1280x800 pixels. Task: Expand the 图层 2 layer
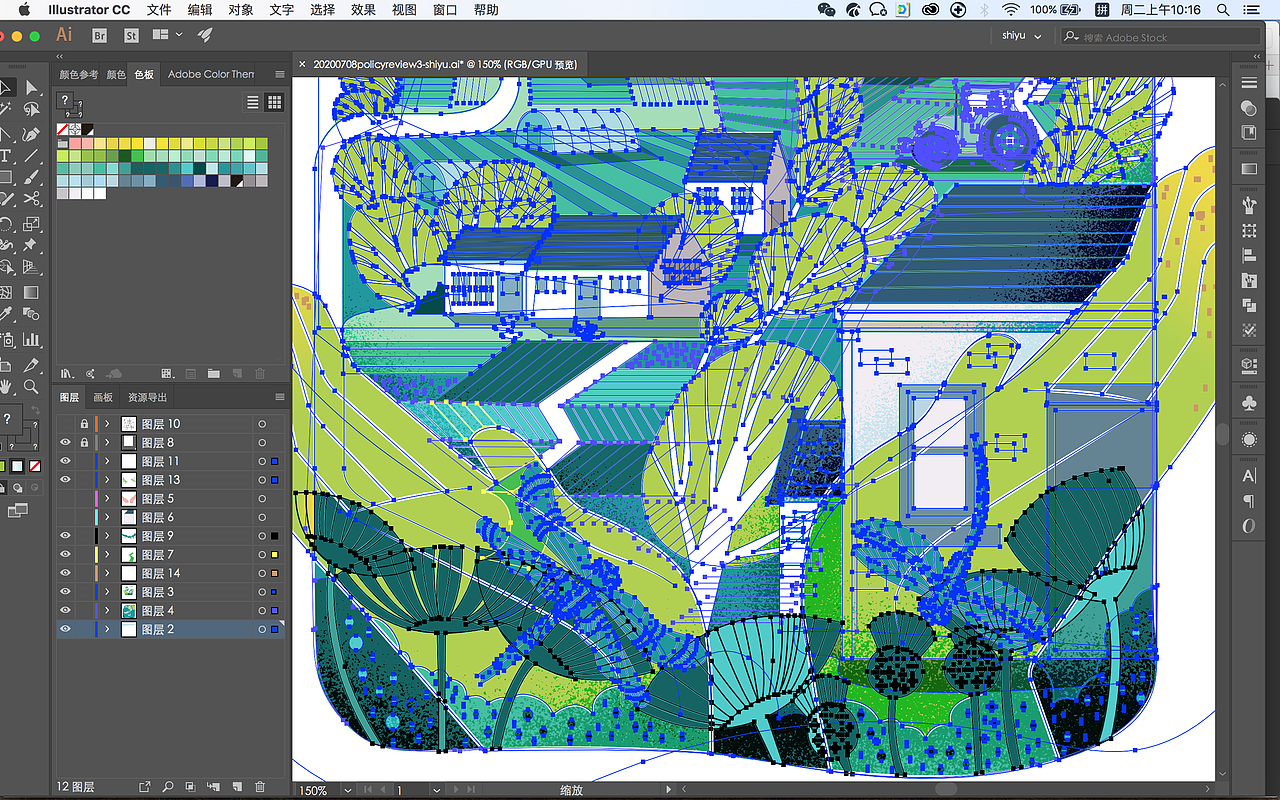106,629
